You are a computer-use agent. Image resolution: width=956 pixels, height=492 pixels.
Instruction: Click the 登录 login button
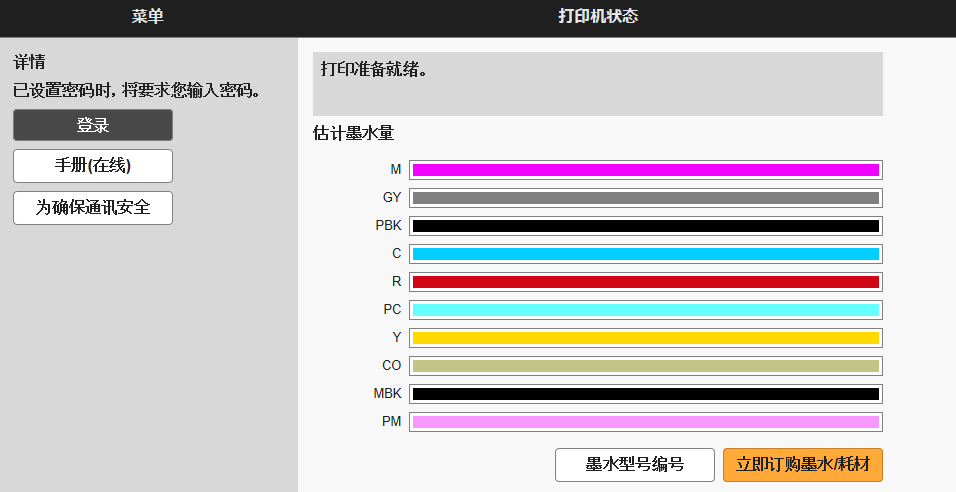tap(93, 125)
